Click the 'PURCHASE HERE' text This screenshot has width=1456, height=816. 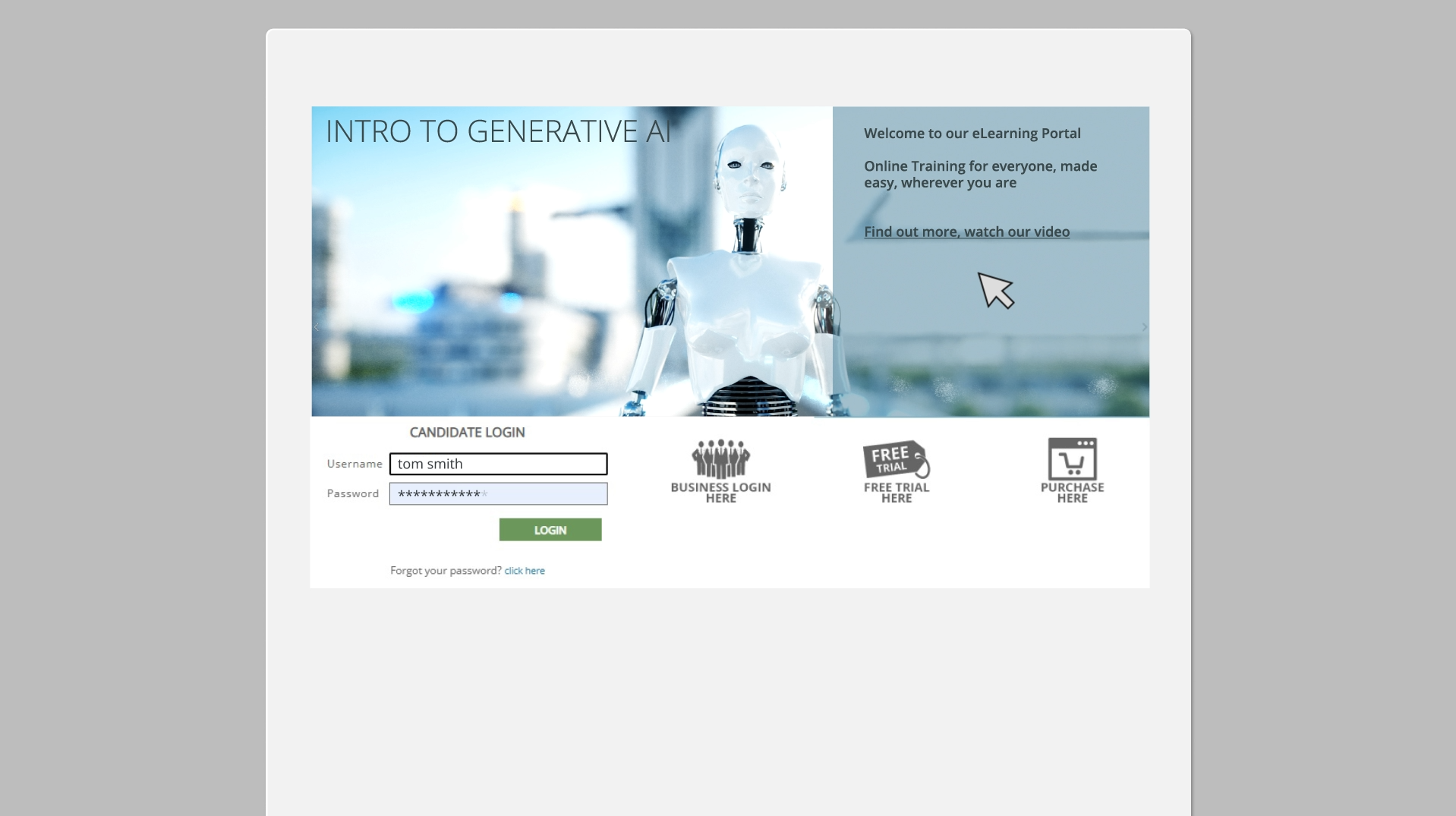1072,493
